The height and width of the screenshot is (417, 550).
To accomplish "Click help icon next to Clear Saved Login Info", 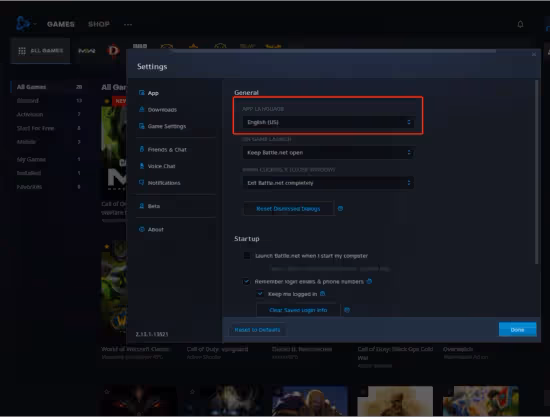I will (x=347, y=310).
